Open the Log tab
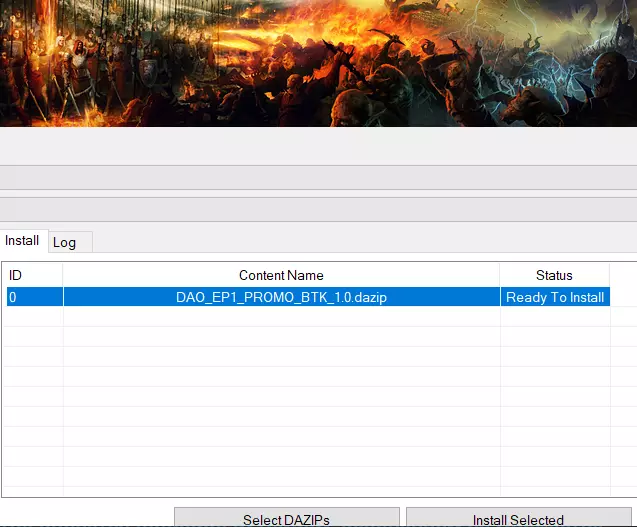Screen dimensions: 637x527 tap(70, 243)
